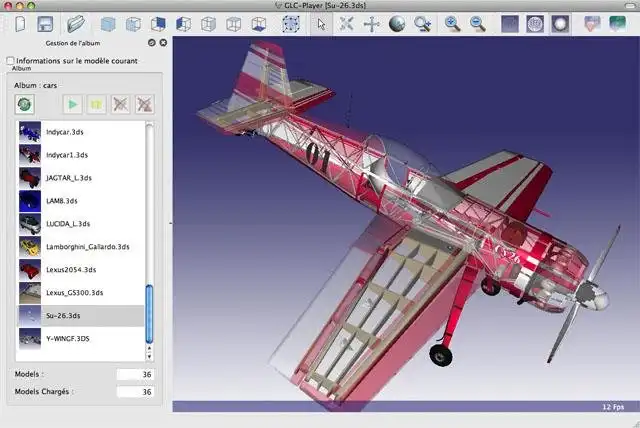Click the Models Chargés count field
The width and height of the screenshot is (640, 428).
pyautogui.click(x=135, y=392)
